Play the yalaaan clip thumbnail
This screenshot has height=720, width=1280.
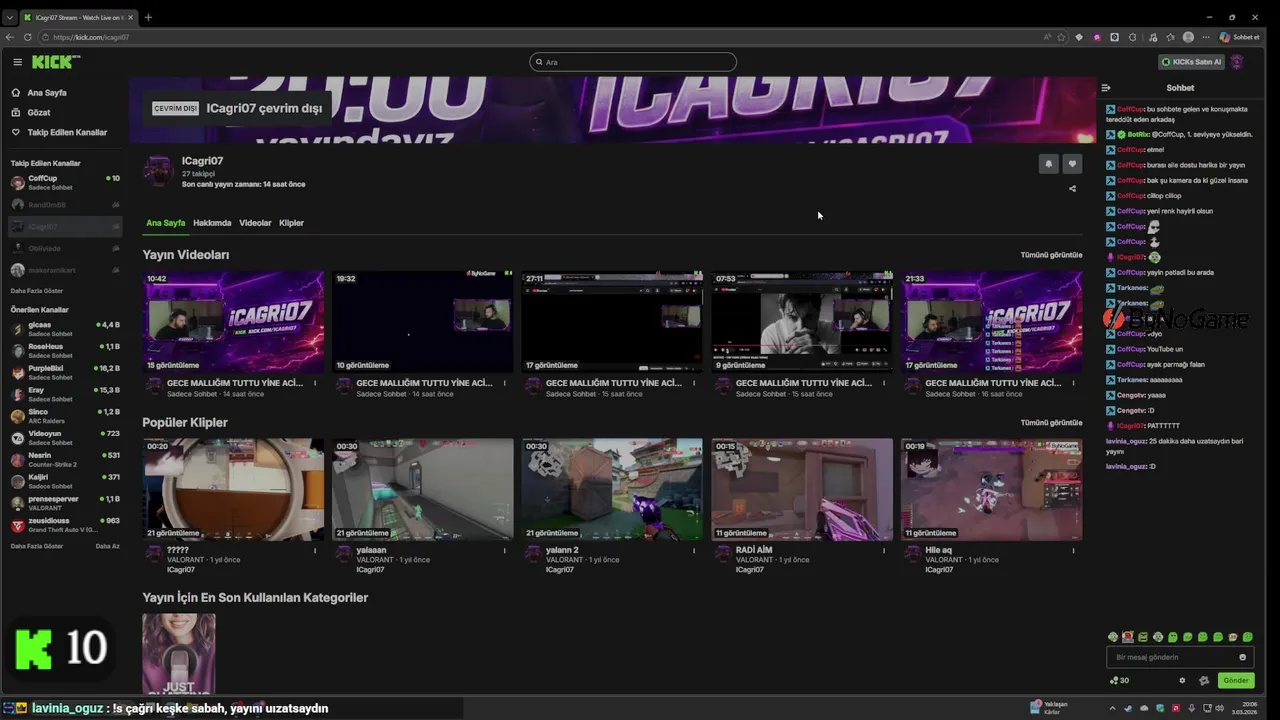423,490
